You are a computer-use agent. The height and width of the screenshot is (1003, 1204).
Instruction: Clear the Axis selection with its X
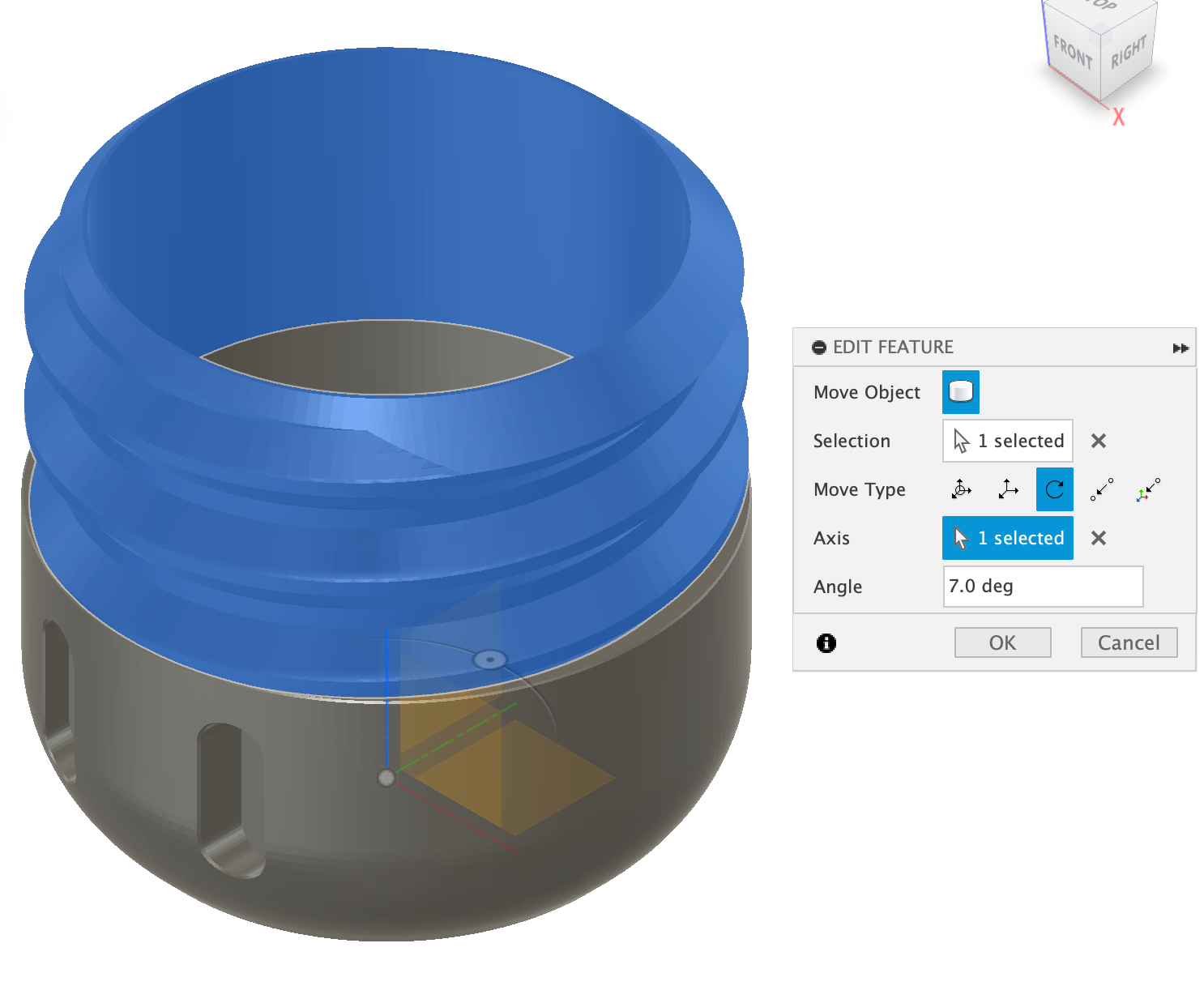pos(1099,538)
